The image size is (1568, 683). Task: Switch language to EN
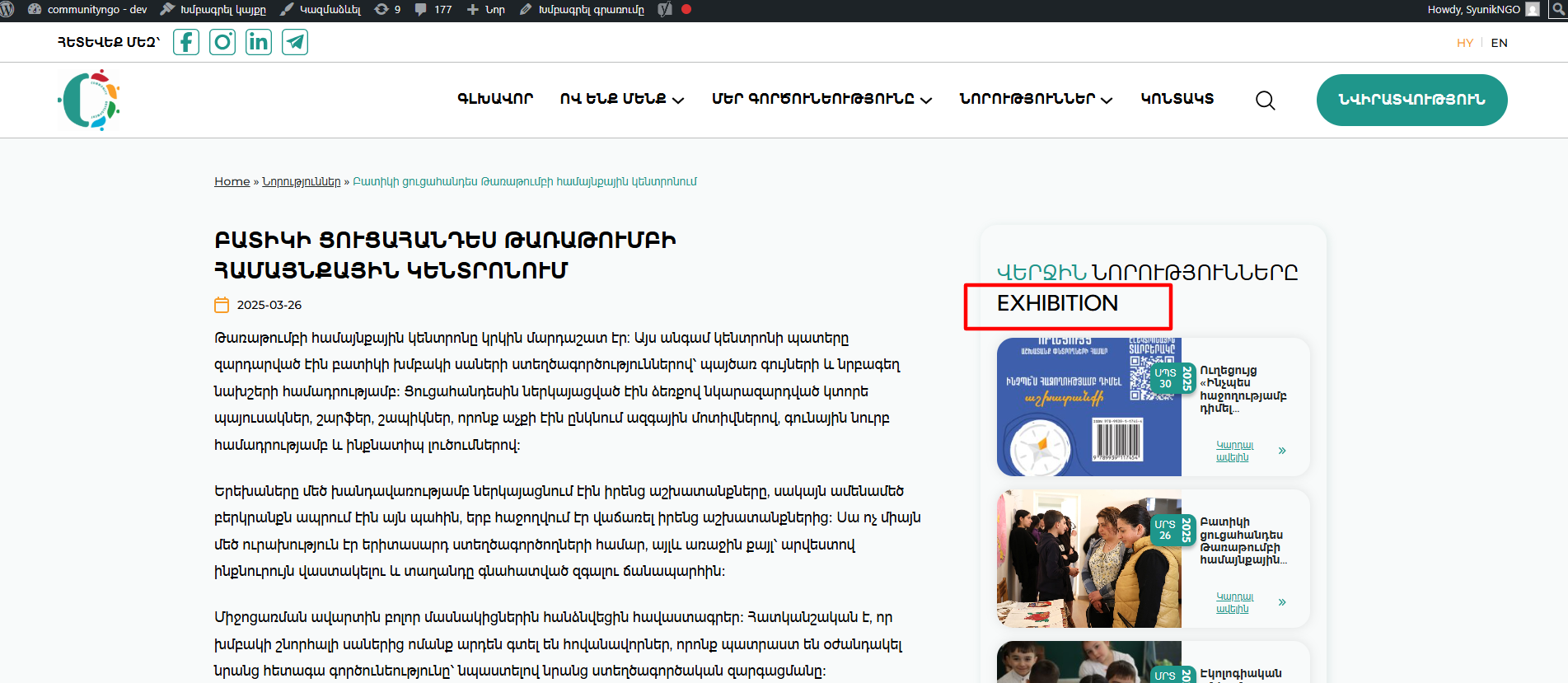pos(1500,43)
